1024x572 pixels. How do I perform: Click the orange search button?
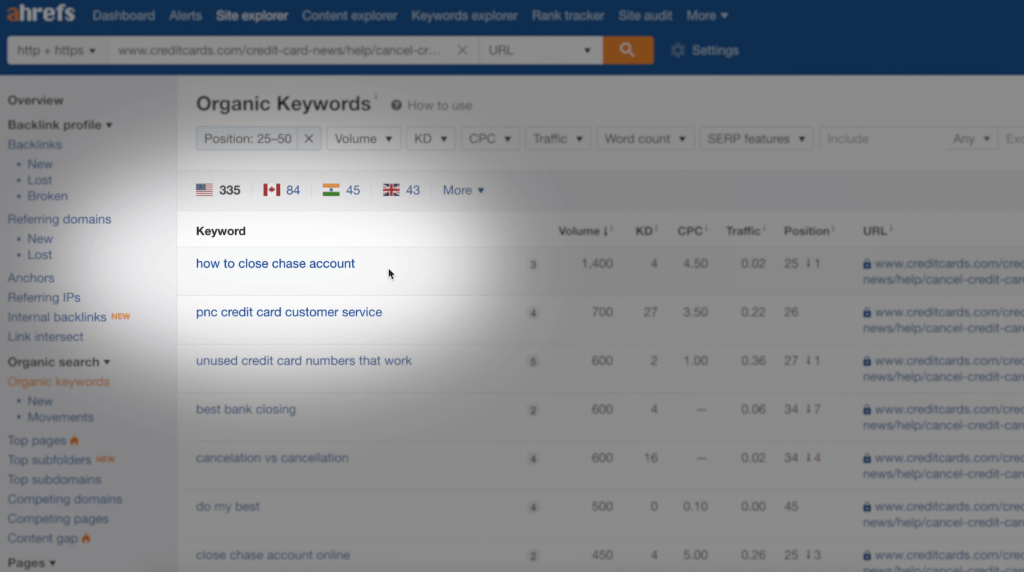[x=628, y=50]
